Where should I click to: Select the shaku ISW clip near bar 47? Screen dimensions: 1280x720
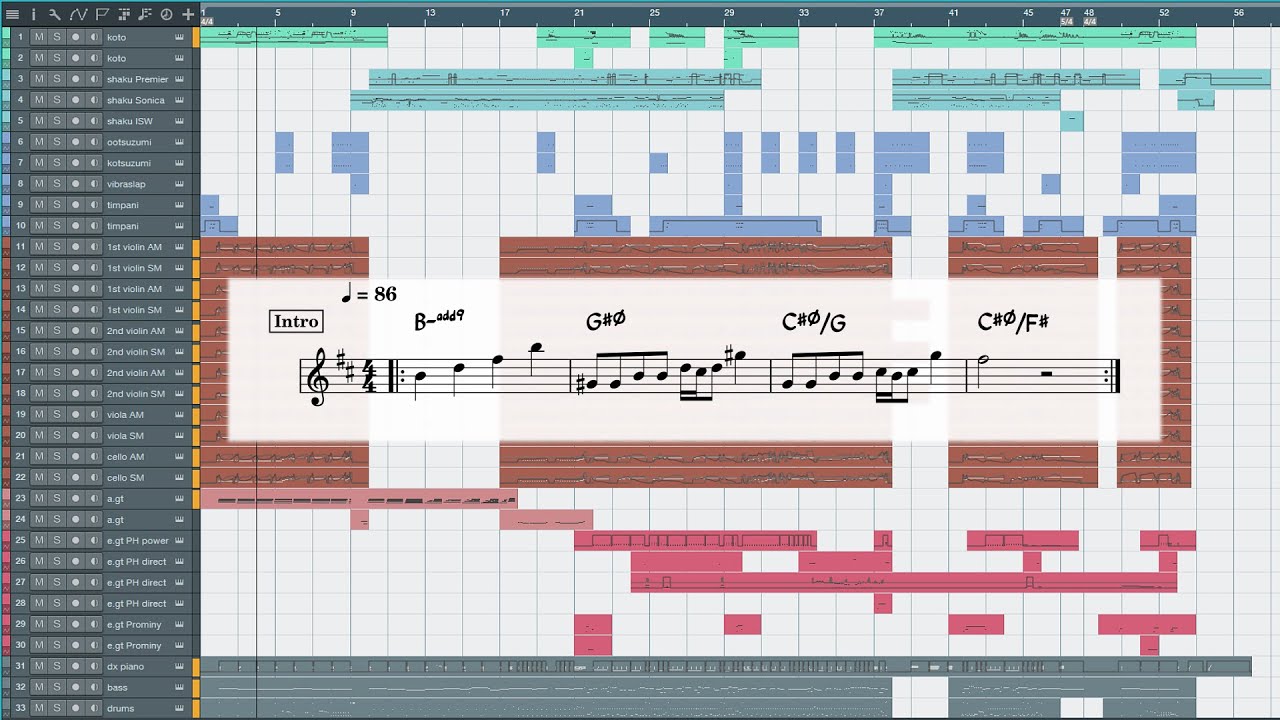pos(1072,121)
